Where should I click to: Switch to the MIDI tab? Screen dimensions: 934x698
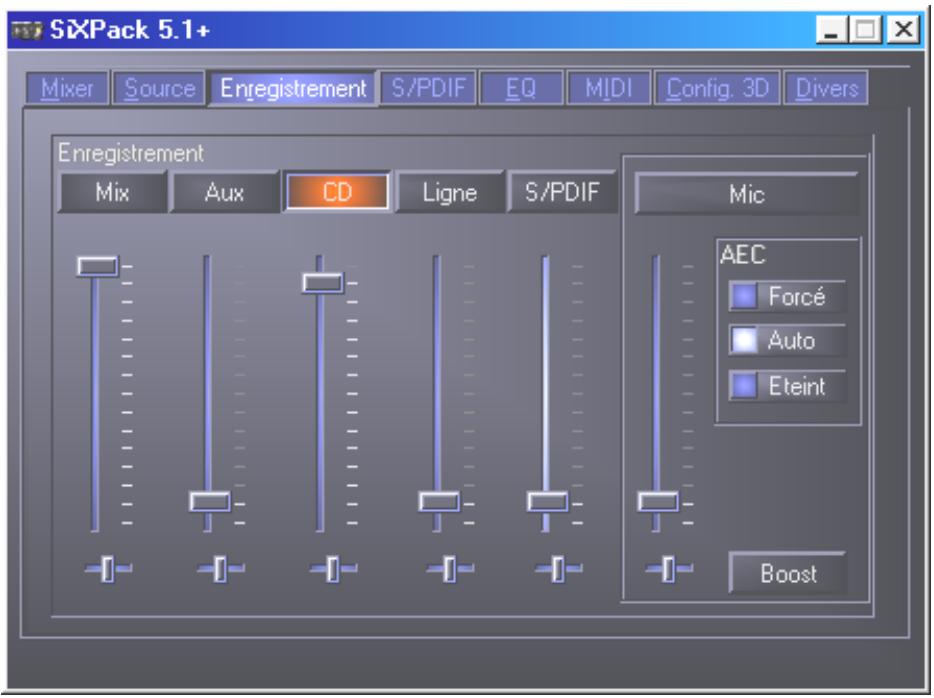point(608,88)
